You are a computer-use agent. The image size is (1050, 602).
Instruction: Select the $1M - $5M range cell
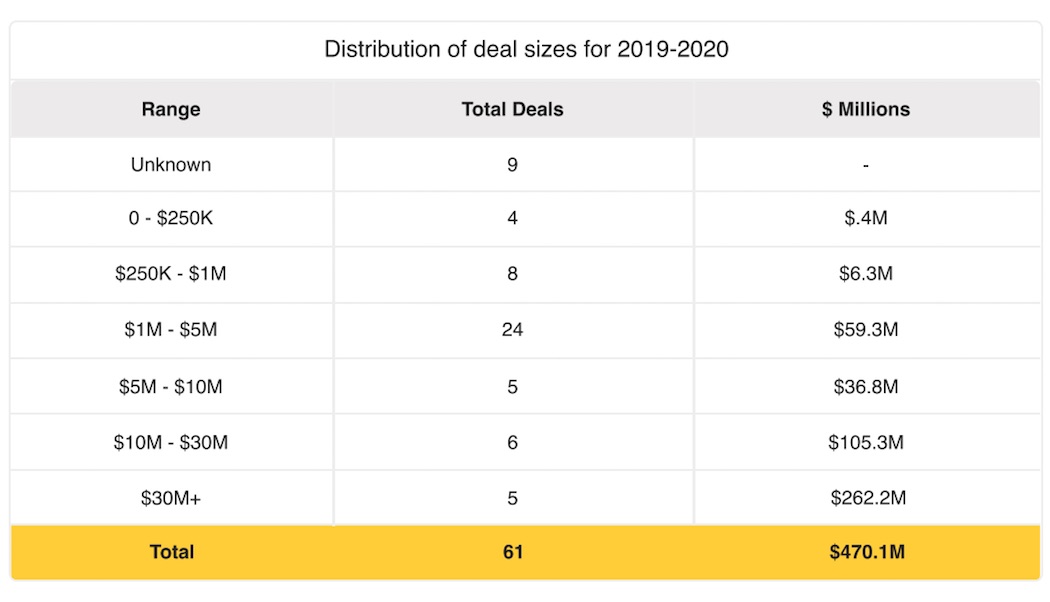[x=171, y=329]
